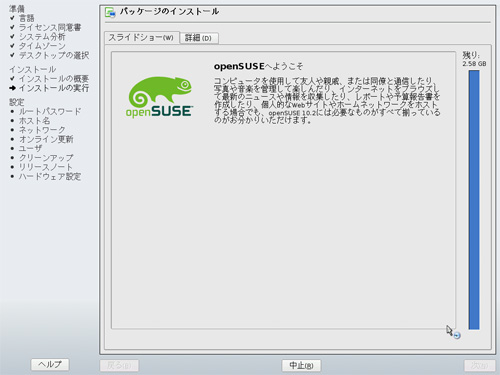This screenshot has width=500, height=375.
Task: Click the checkmark next to 言語
Action: coord(12,18)
